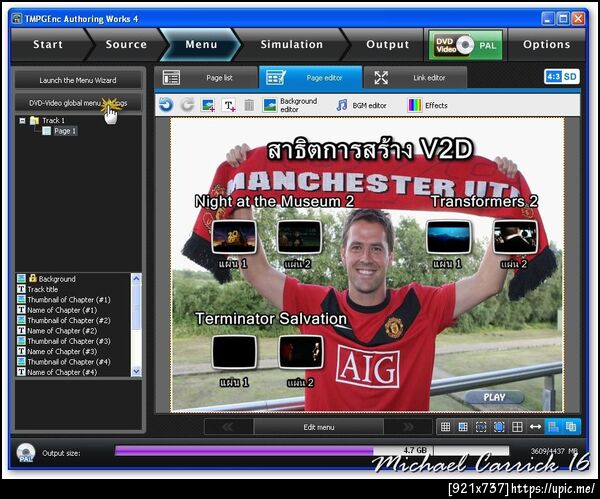Go to the Output step
This screenshot has height=499, width=600.
pos(387,44)
